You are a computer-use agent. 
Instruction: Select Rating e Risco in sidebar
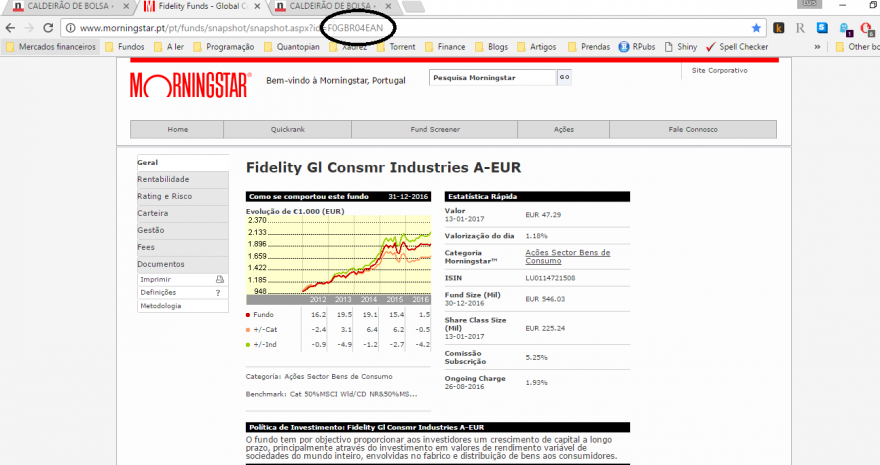point(182,196)
